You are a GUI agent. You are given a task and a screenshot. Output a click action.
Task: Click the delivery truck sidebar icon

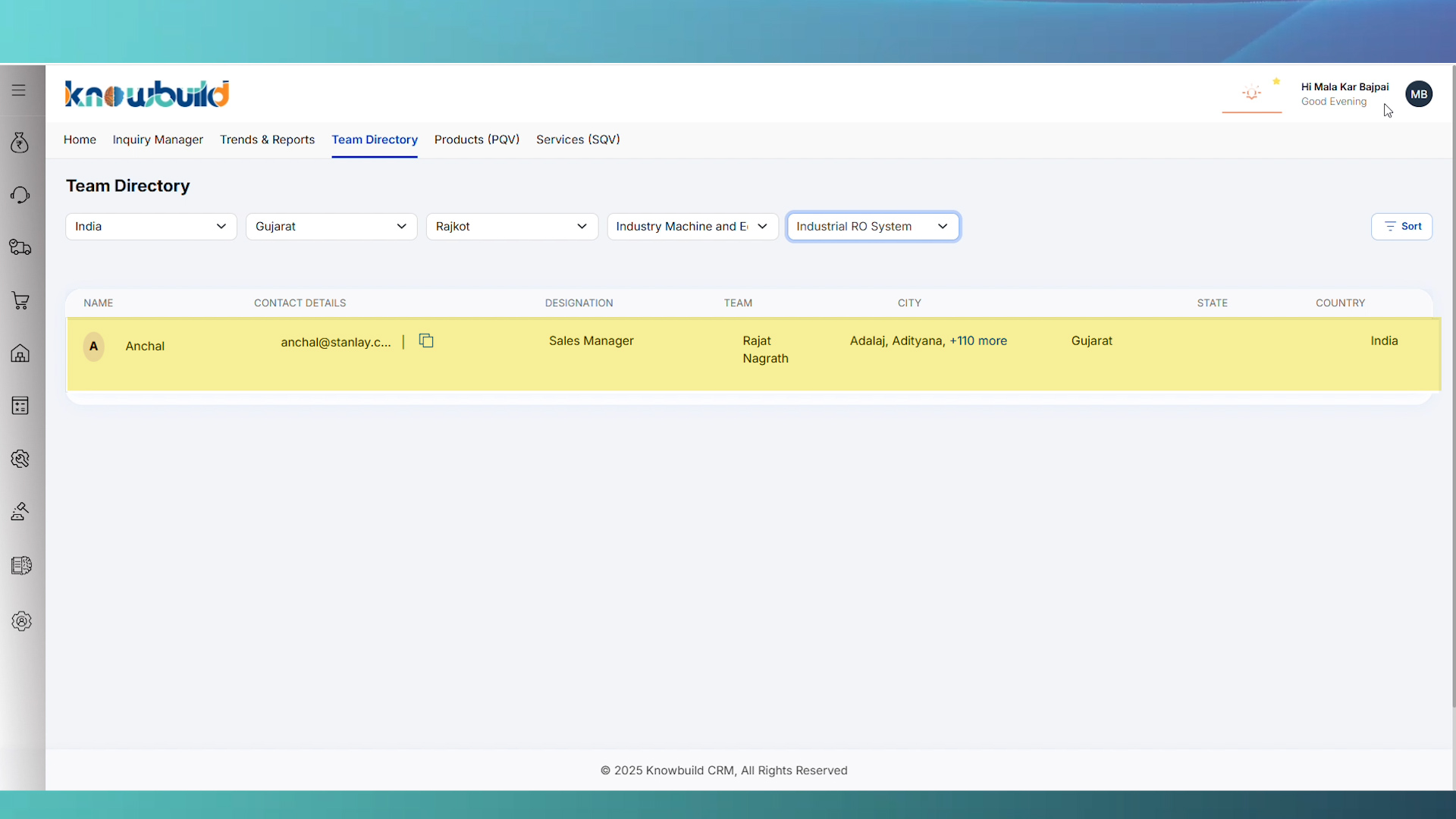20,247
